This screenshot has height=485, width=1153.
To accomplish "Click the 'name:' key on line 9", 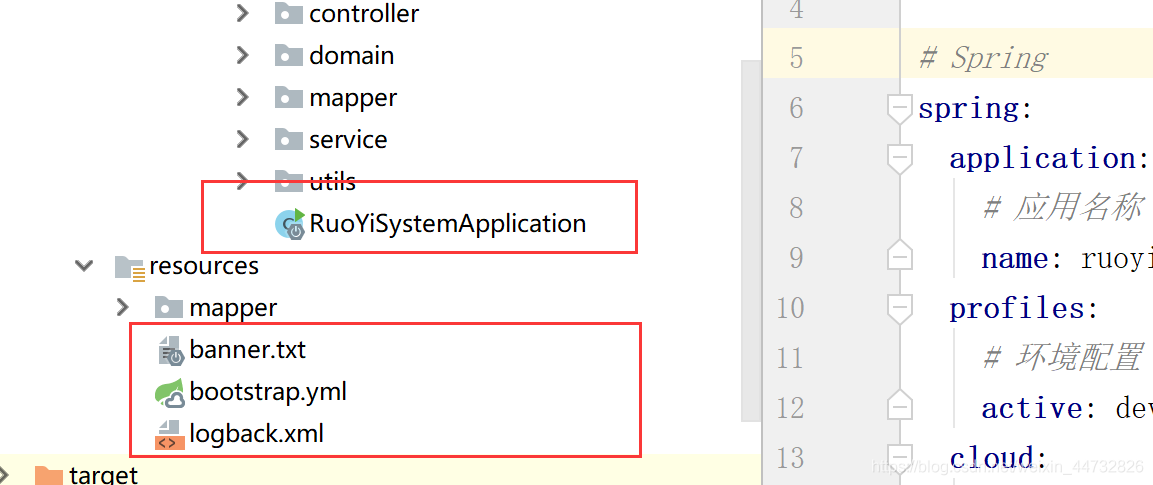I will pyautogui.click(x=1023, y=259).
